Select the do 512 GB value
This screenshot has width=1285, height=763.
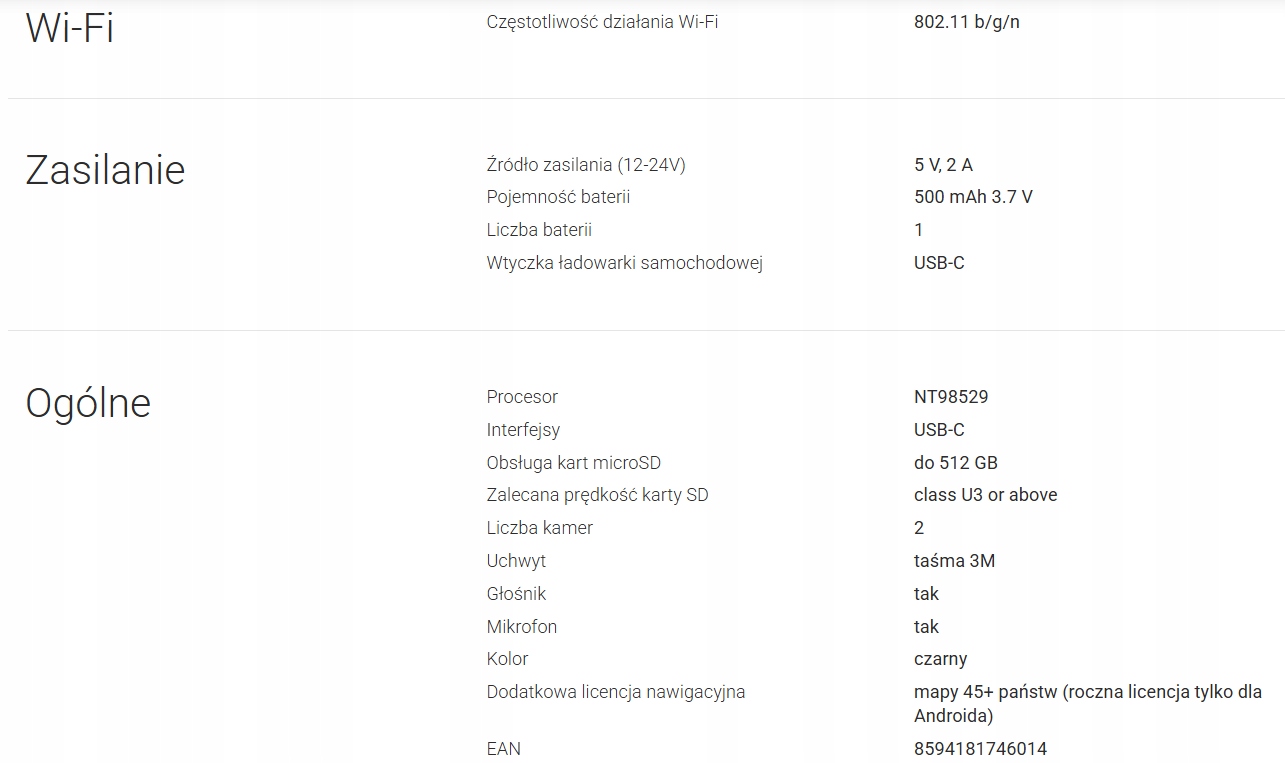pos(955,463)
